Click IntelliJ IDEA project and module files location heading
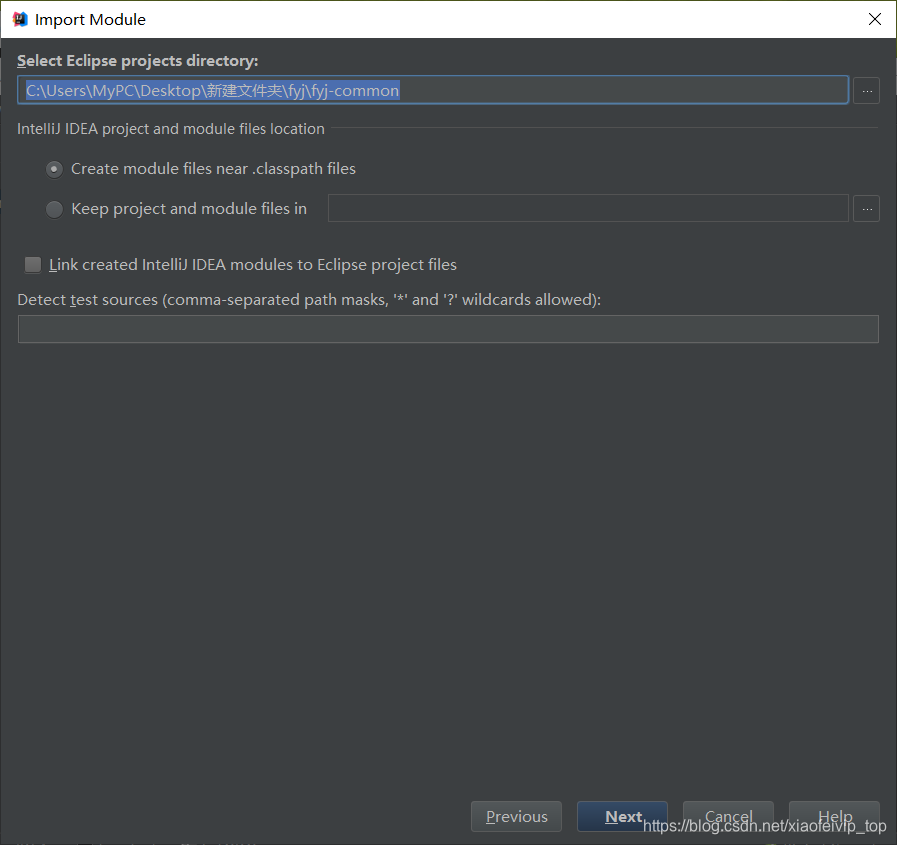This screenshot has height=845, width=897. [170, 129]
